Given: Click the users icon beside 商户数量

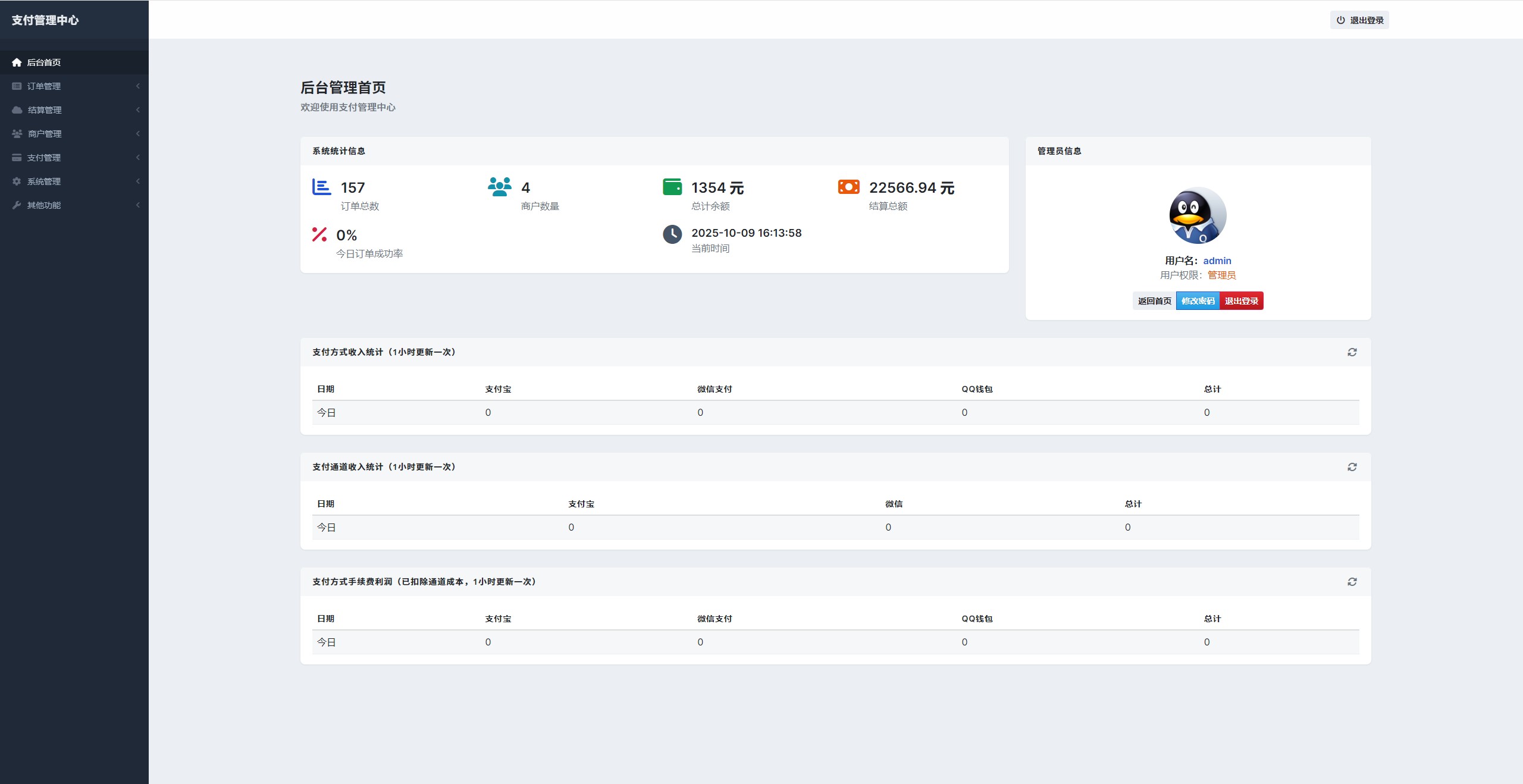Looking at the screenshot, I should coord(499,187).
